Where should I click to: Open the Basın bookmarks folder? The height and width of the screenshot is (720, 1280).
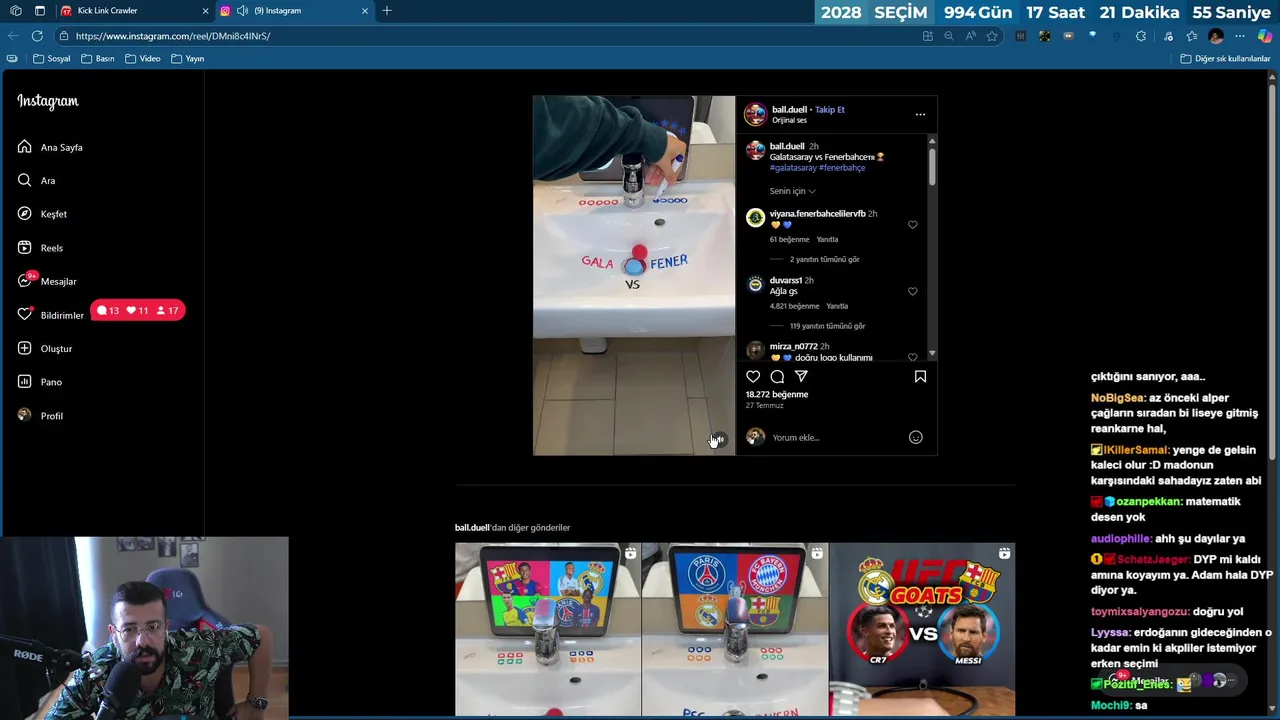click(x=98, y=59)
